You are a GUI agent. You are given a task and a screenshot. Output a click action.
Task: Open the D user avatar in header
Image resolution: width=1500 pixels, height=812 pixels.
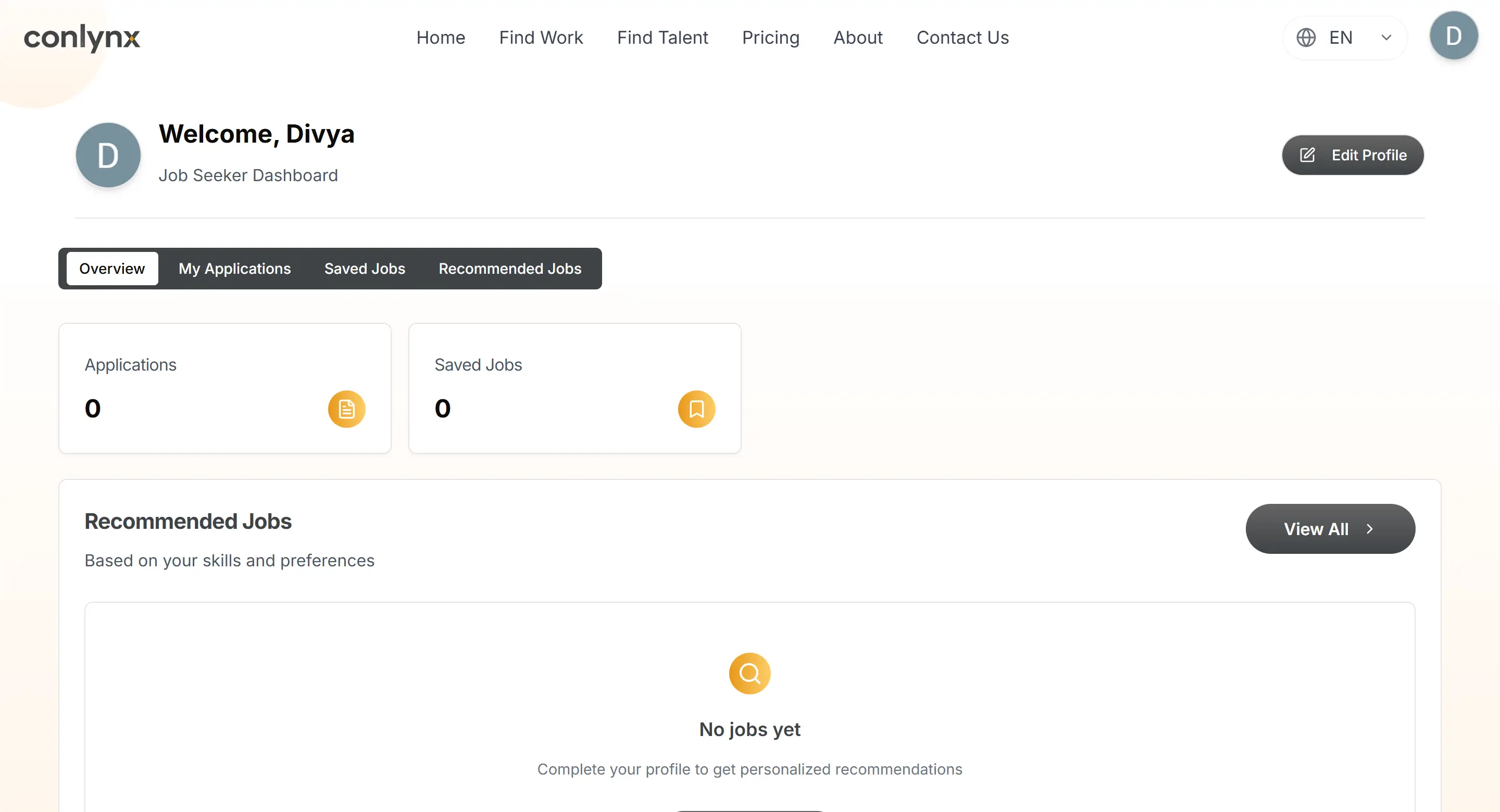1454,36
